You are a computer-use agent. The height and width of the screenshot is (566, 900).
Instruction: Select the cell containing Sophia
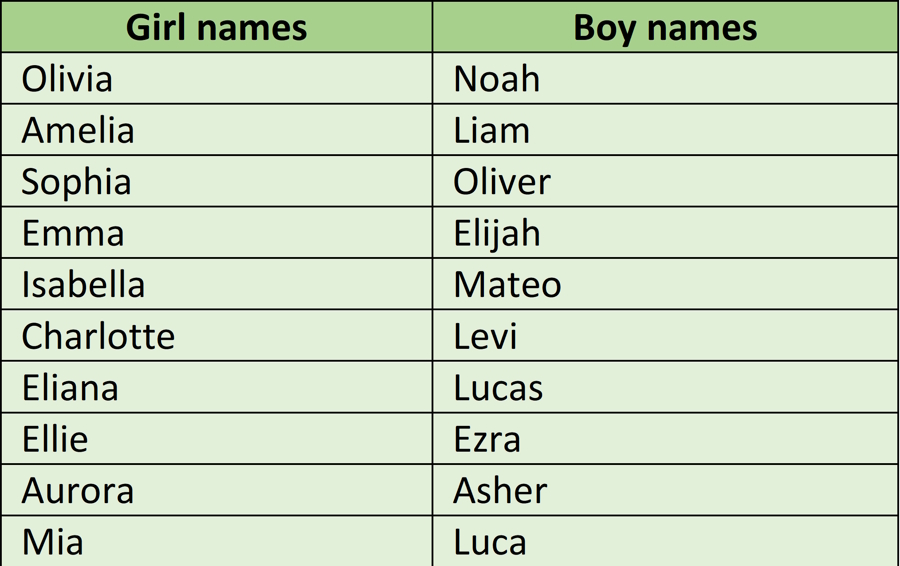pos(76,182)
